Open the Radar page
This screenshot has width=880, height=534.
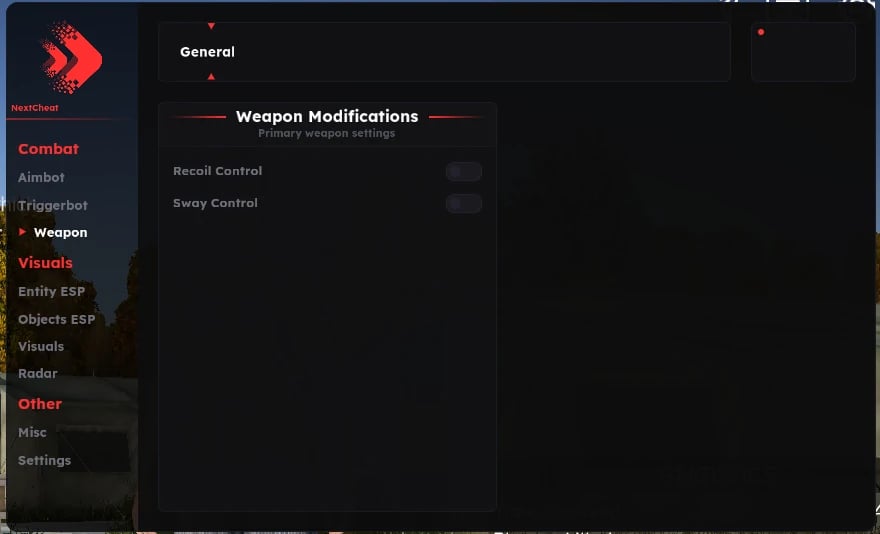pyautogui.click(x=38, y=373)
